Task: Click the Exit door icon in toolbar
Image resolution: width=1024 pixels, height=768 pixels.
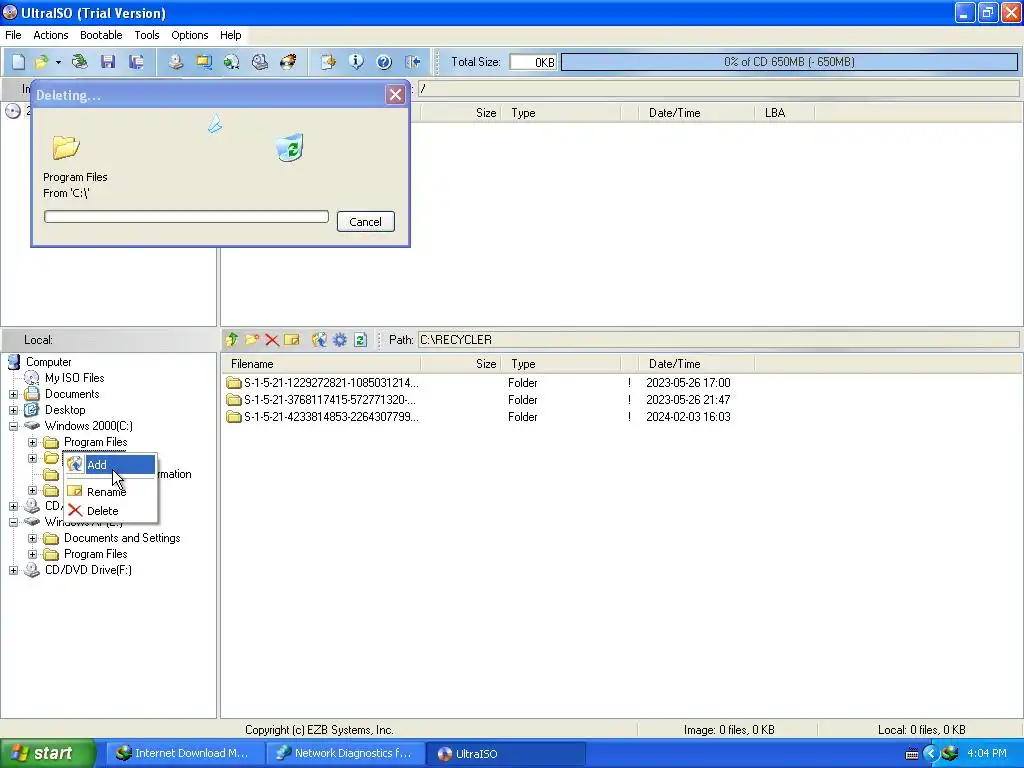Action: pyautogui.click(x=412, y=62)
